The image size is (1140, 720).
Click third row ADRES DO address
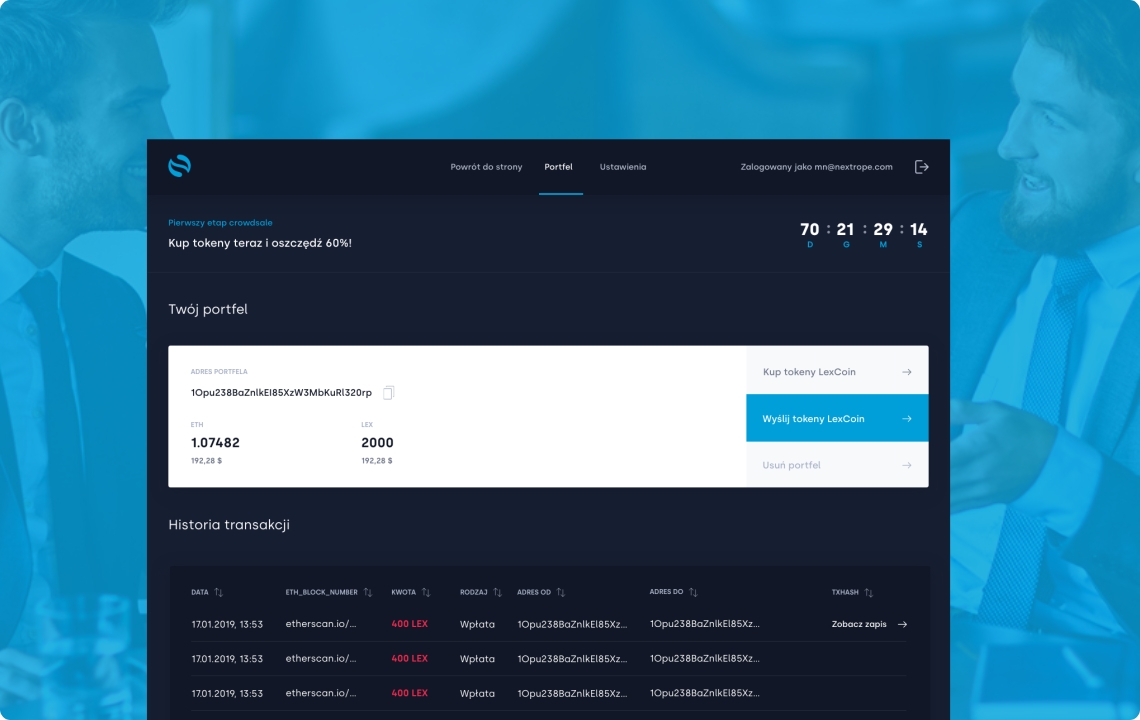tap(705, 693)
